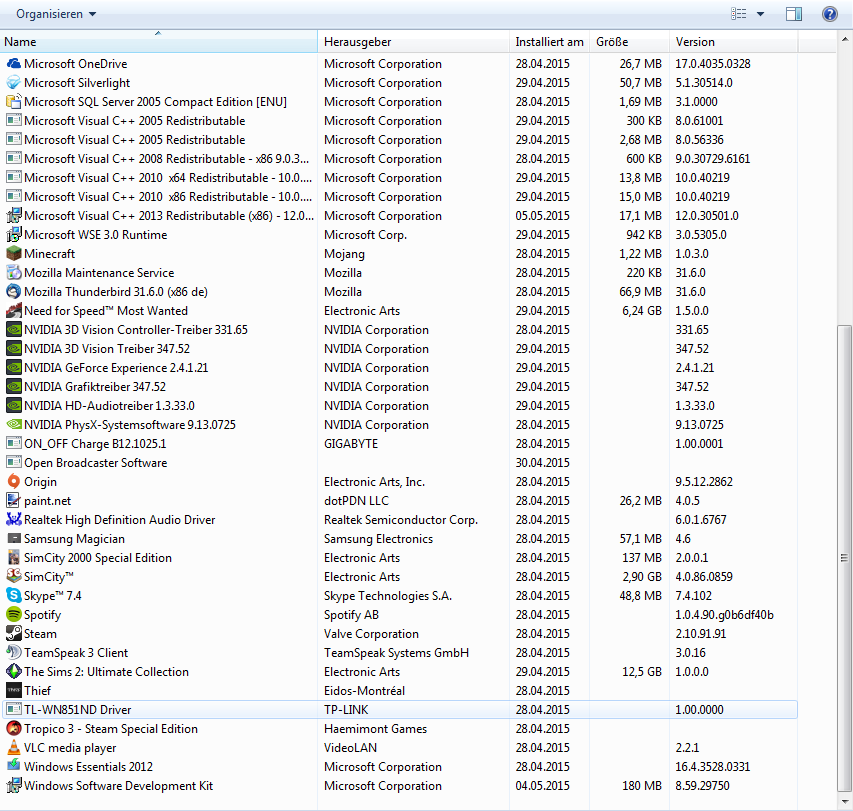The width and height of the screenshot is (853, 811).
Task: Expand the view options dropdown arrow
Action: [761, 14]
